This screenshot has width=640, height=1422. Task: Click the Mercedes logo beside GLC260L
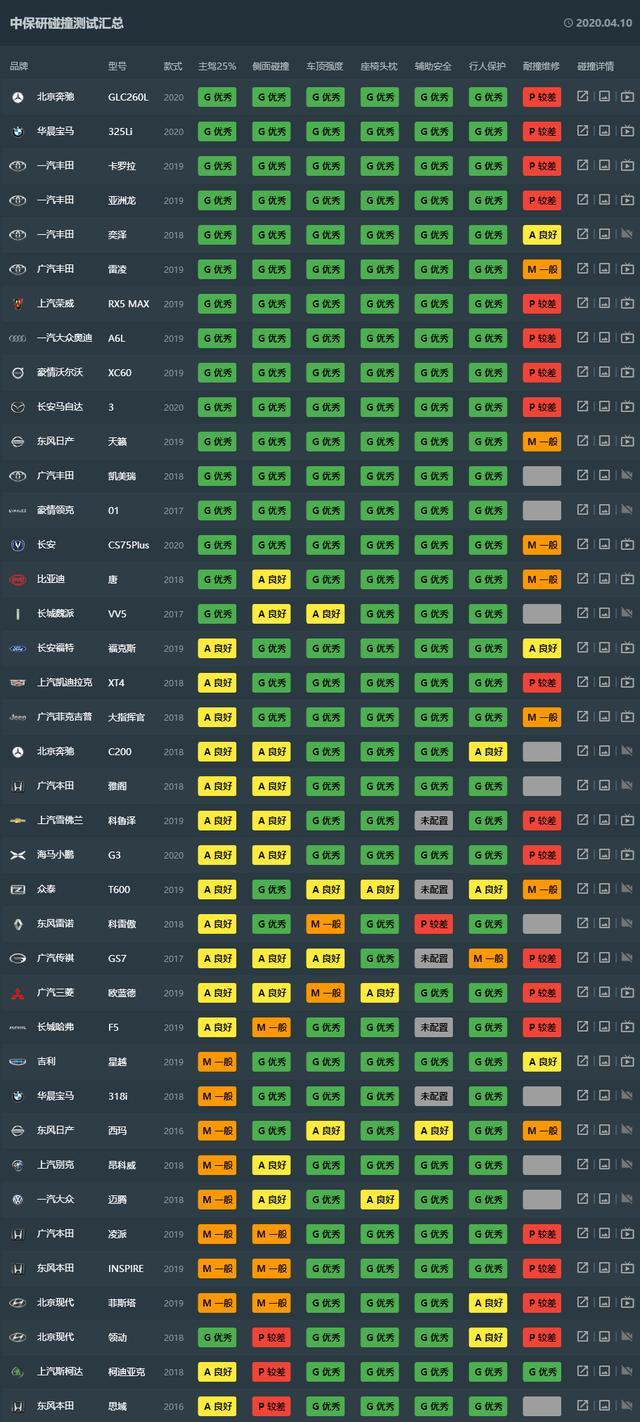coord(17,97)
